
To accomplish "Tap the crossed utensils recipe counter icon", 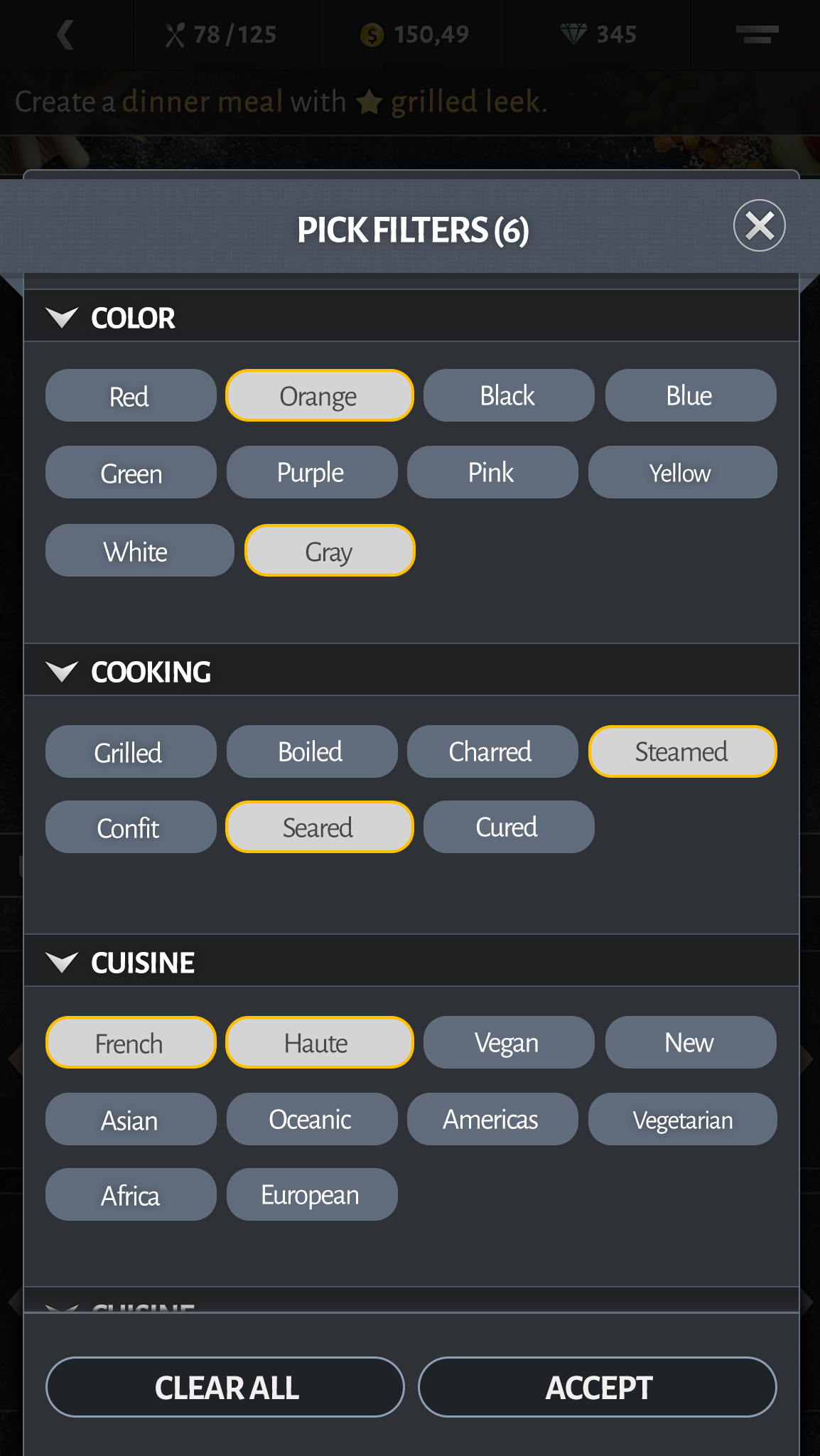I will point(174,34).
